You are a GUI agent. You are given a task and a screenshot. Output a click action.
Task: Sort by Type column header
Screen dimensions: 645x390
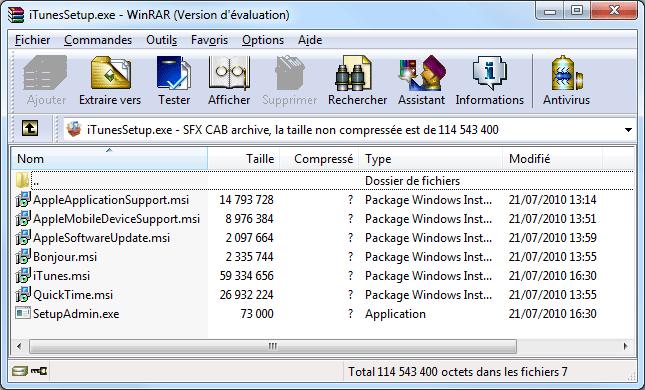click(431, 158)
